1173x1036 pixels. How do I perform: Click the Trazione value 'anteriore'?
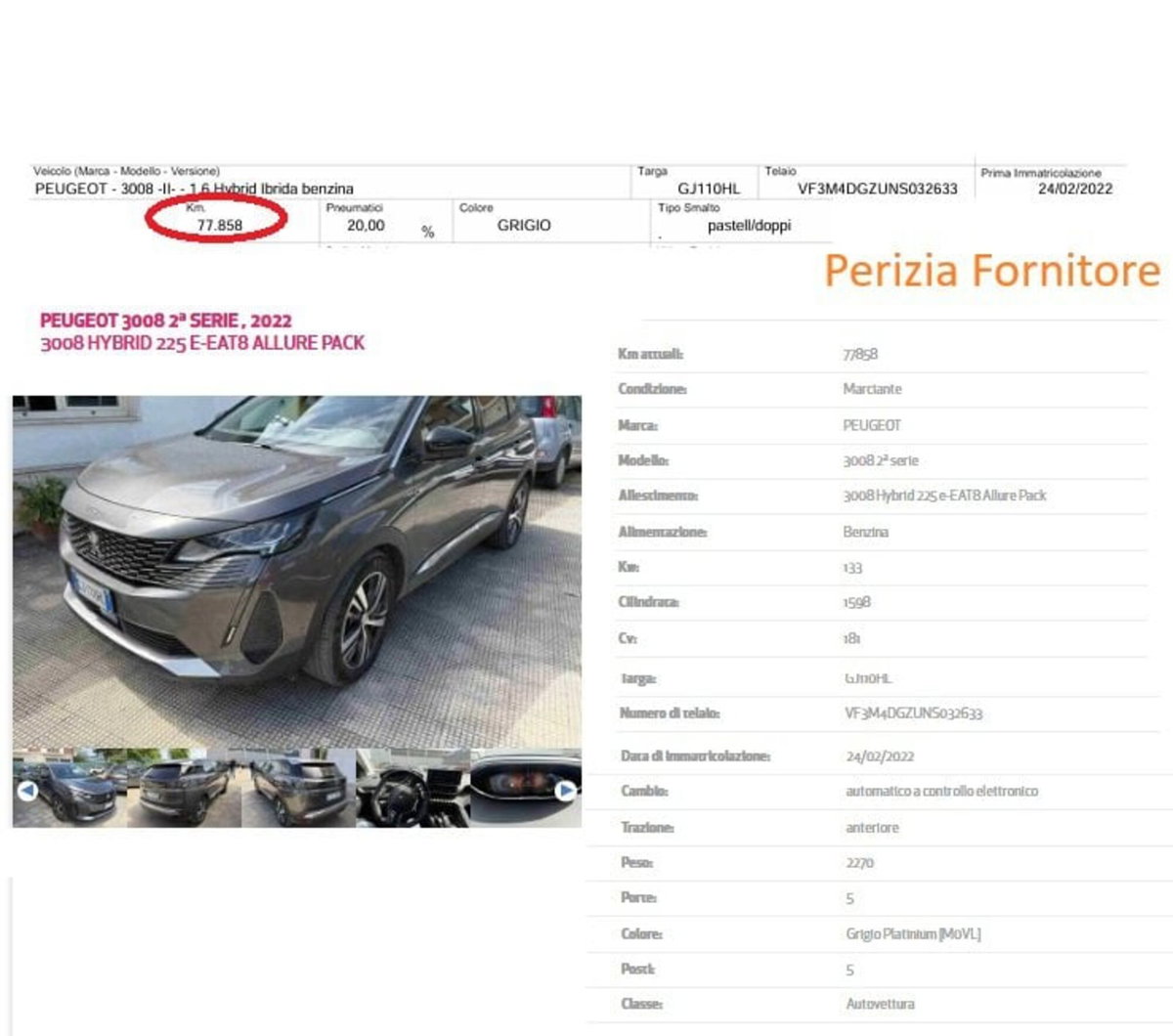click(x=872, y=828)
